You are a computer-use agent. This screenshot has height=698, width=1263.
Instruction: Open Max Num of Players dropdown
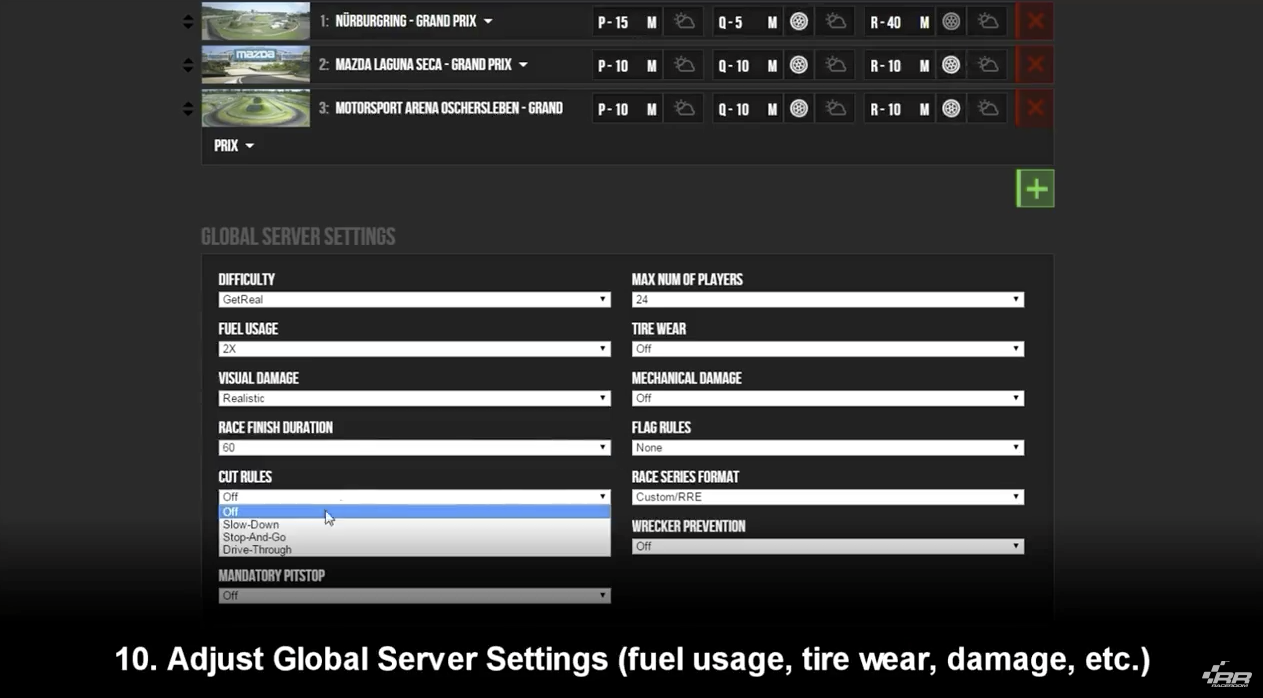pos(828,299)
